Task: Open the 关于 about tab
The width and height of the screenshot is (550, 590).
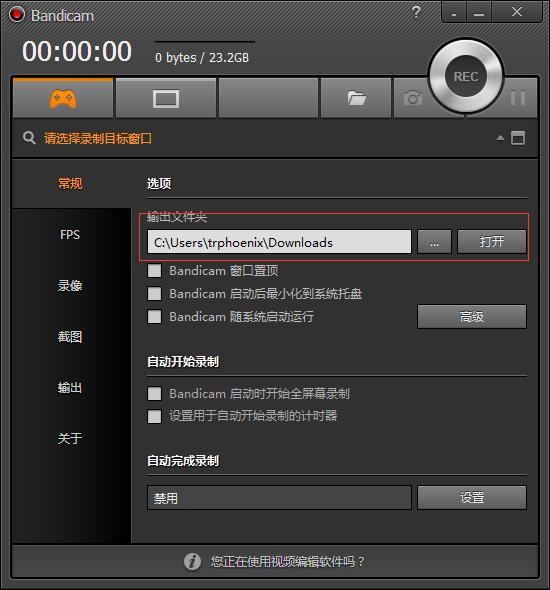Action: (x=70, y=438)
